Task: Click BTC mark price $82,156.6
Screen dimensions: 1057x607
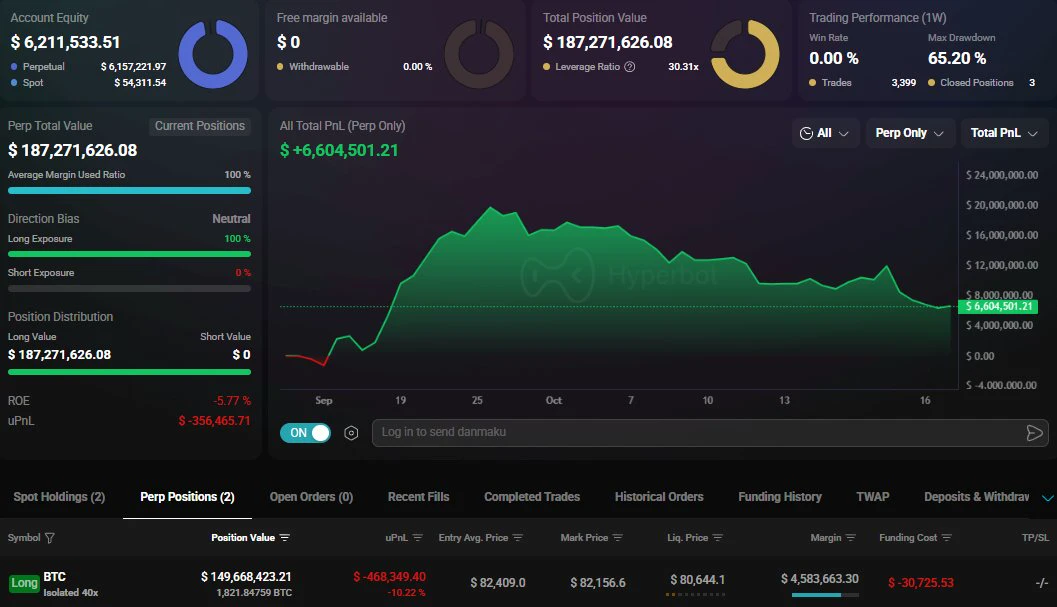Action: [598, 583]
